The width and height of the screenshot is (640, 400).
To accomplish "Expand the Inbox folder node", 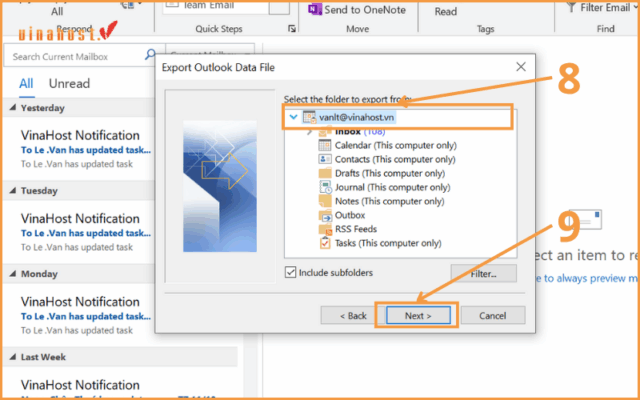I will [310, 131].
